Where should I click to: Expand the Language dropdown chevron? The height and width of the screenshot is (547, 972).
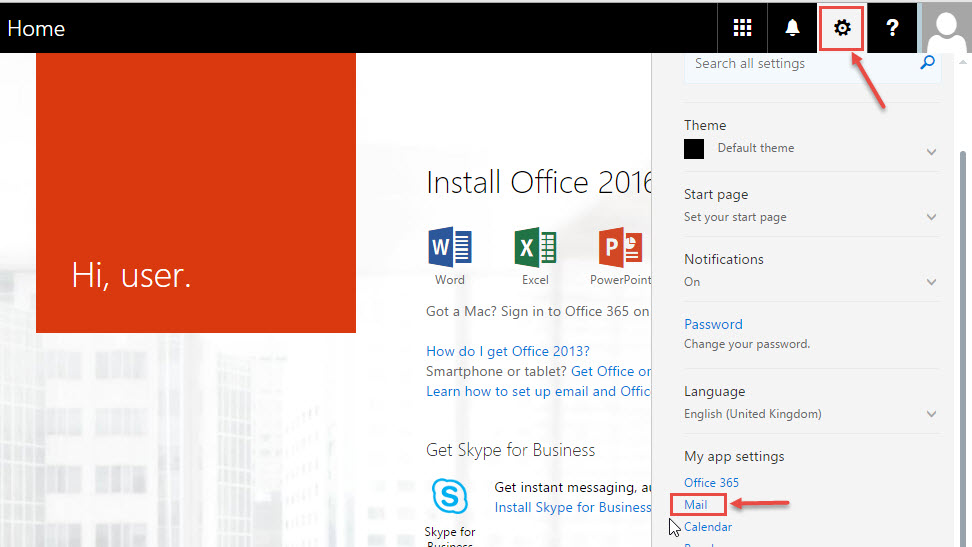pos(931,414)
